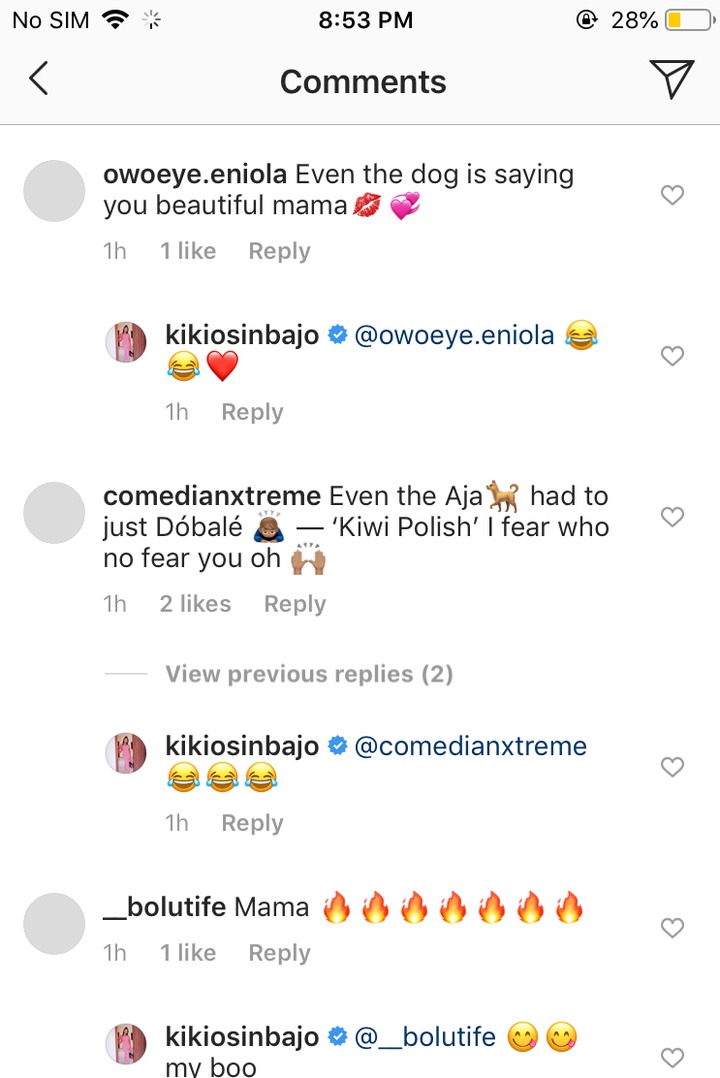Like owoeye.eniola's comment with heart

673,195
